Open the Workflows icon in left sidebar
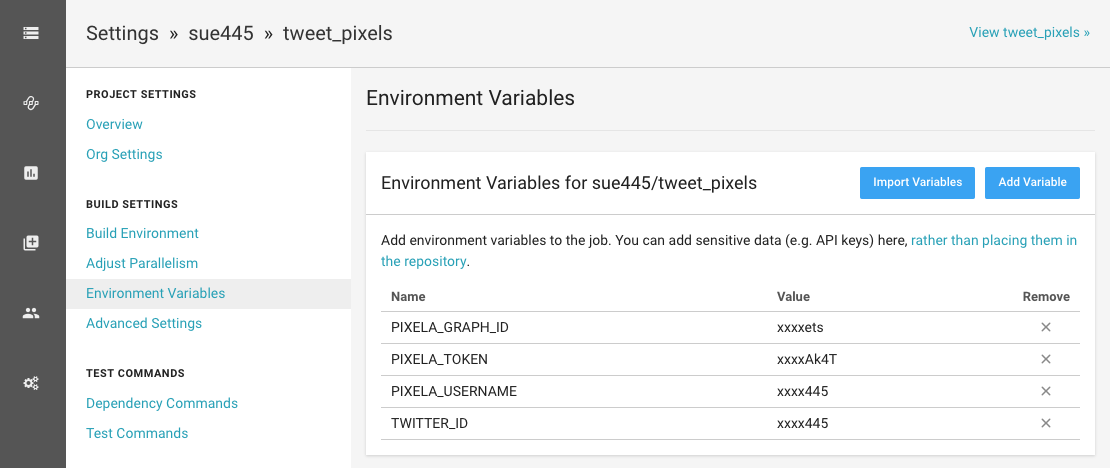 [31, 103]
